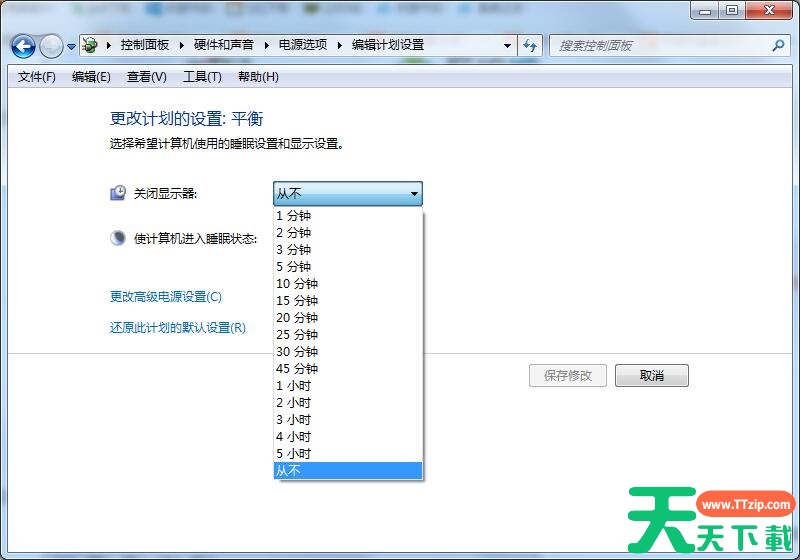Select 20 分钟 in the list
800x560 pixels.
pos(348,318)
